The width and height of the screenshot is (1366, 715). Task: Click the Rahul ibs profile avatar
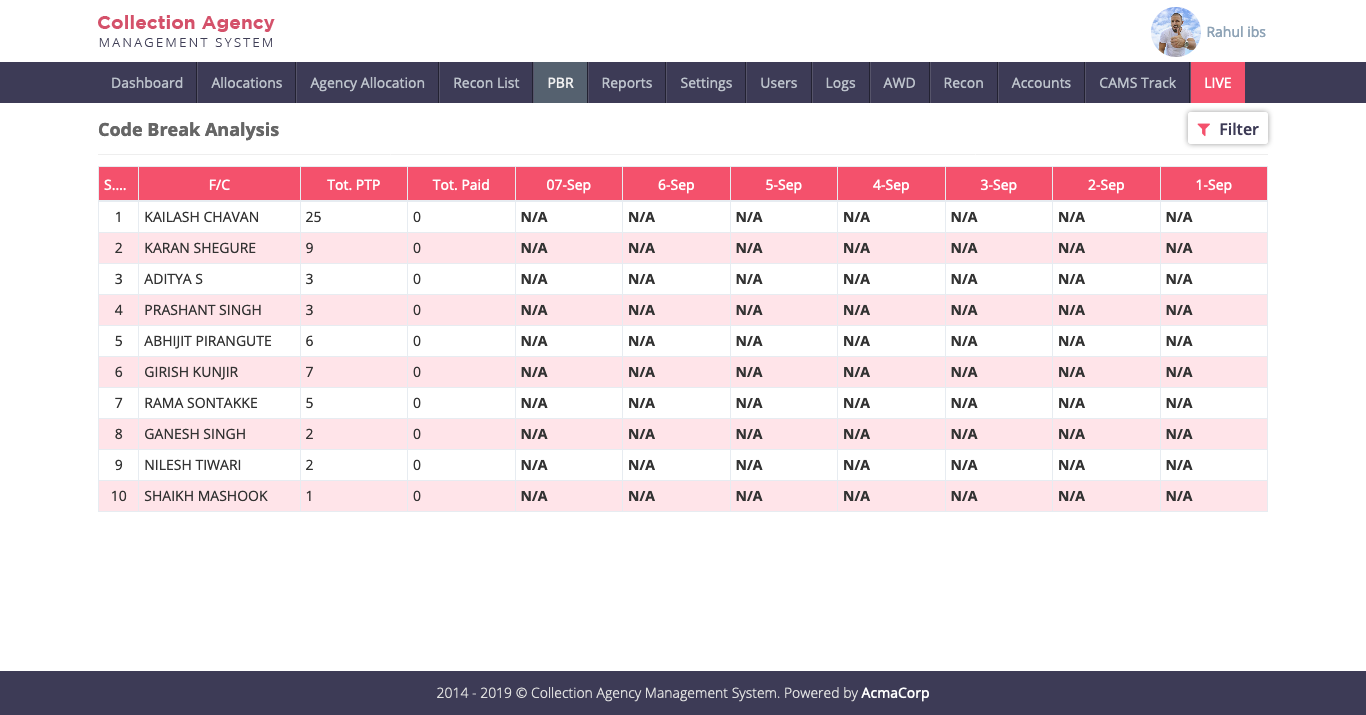tap(1175, 32)
